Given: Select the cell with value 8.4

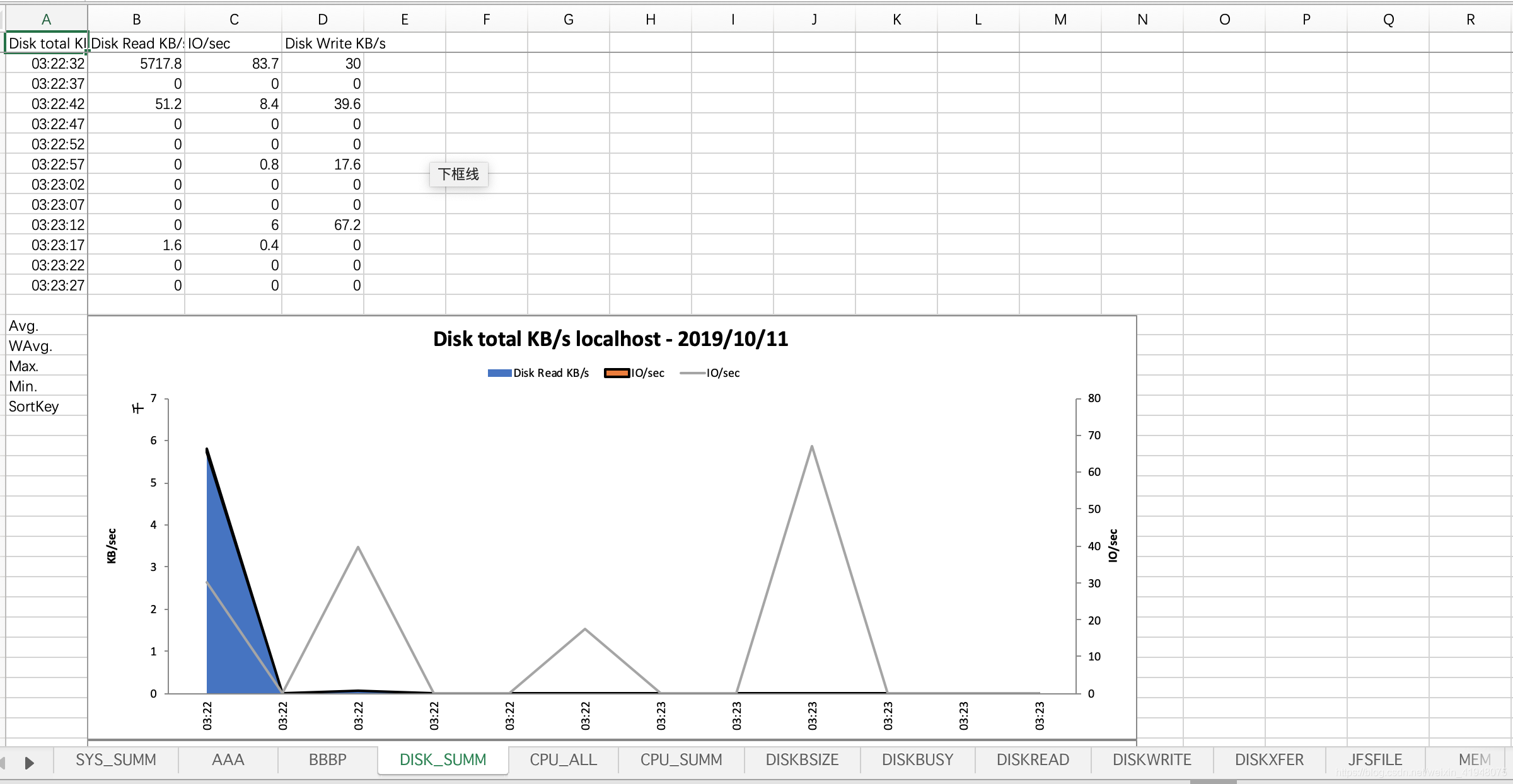Looking at the screenshot, I should (x=233, y=103).
